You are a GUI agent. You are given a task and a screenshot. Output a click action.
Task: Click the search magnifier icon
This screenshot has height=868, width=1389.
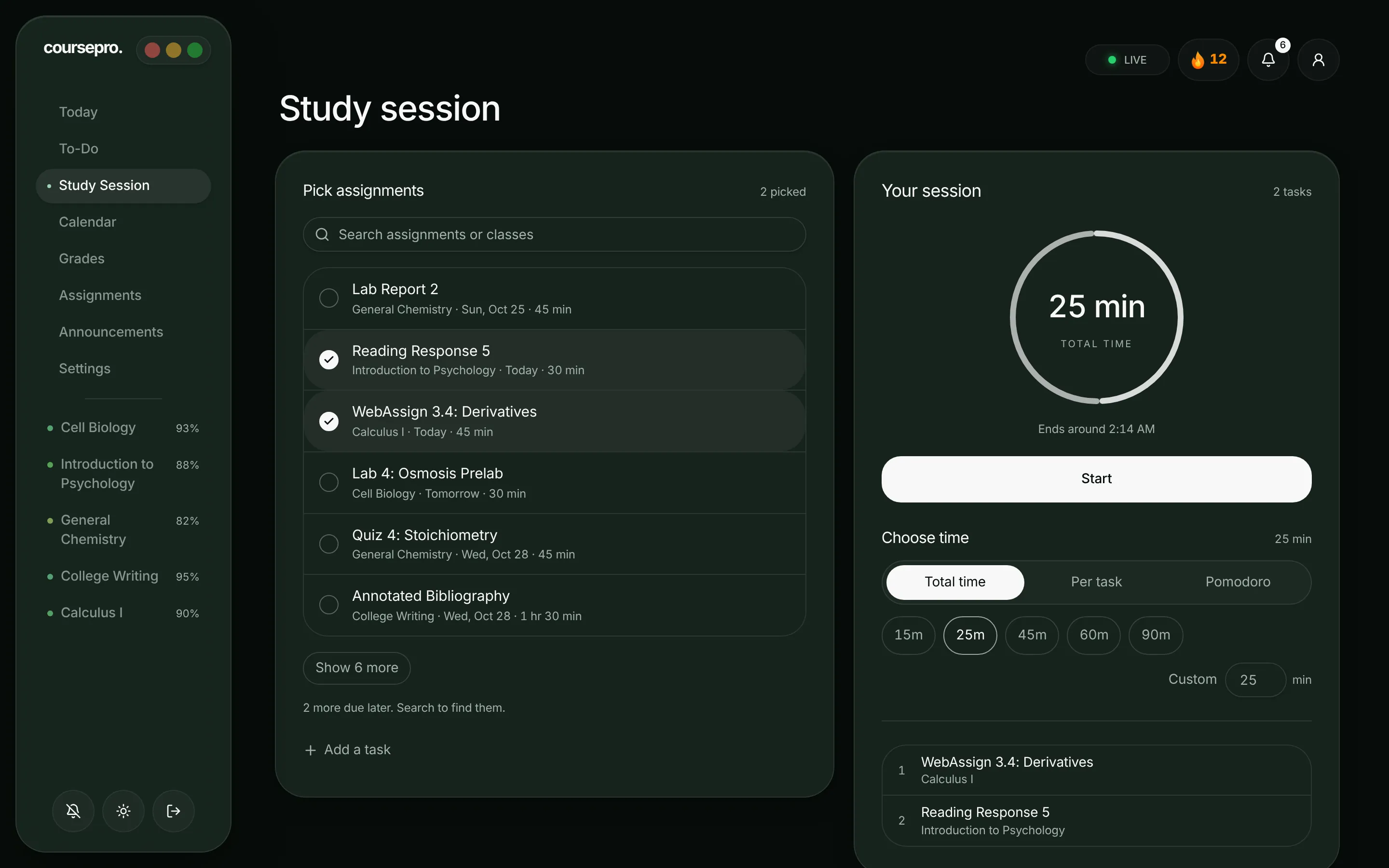click(x=322, y=234)
